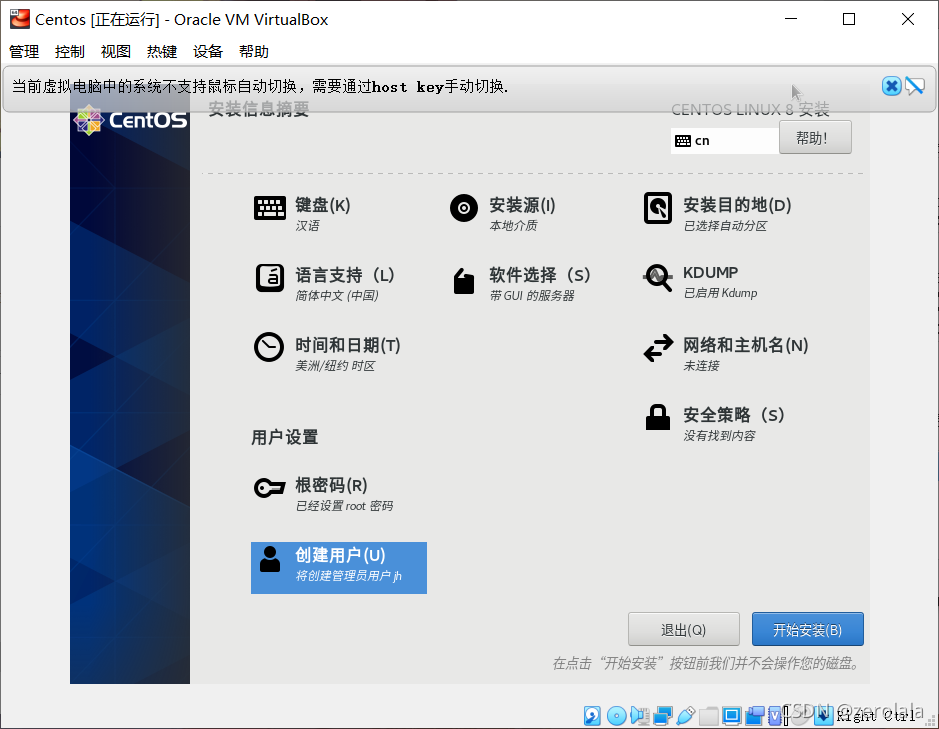Click the Right Ctrl host key indicator
Screen dimensions: 939x729
click(x=875, y=716)
